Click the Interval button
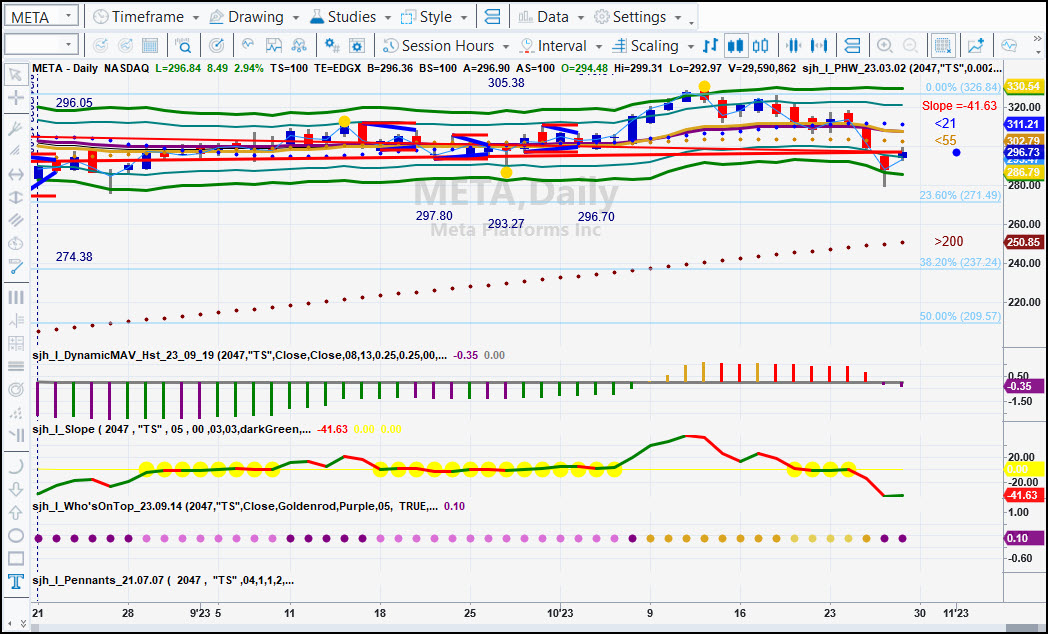1048x634 pixels. (554, 45)
